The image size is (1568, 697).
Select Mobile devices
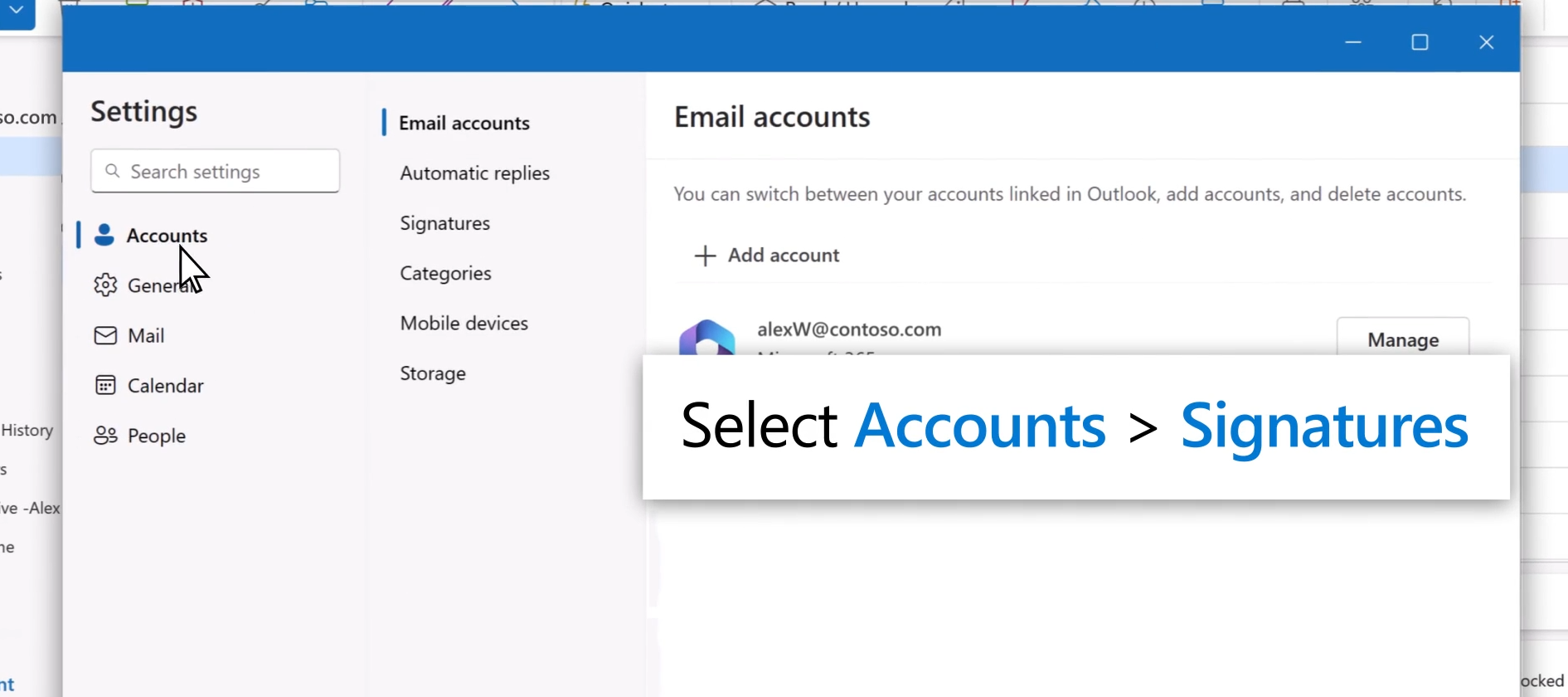pyautogui.click(x=464, y=324)
